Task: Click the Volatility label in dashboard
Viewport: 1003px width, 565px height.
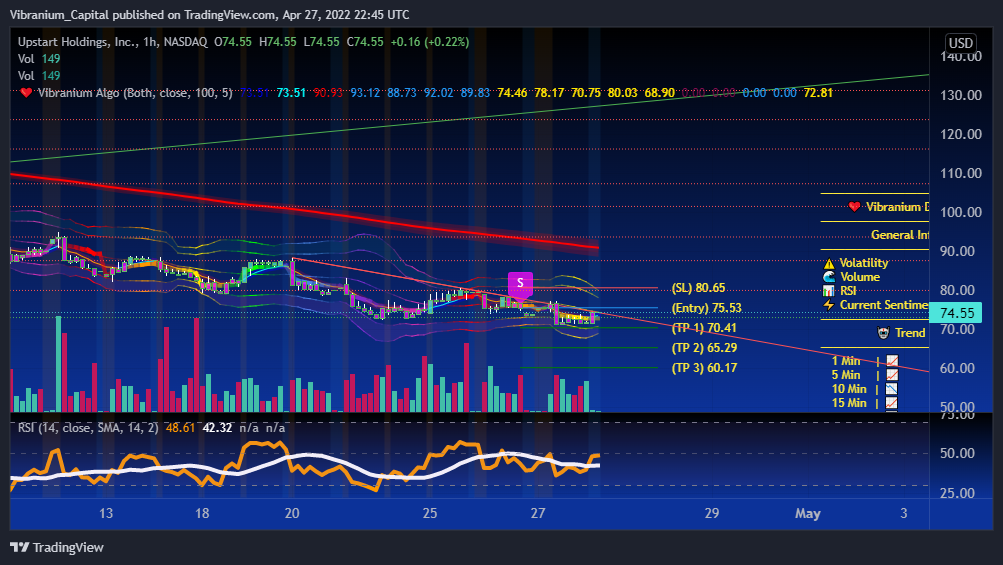Action: 864,263
